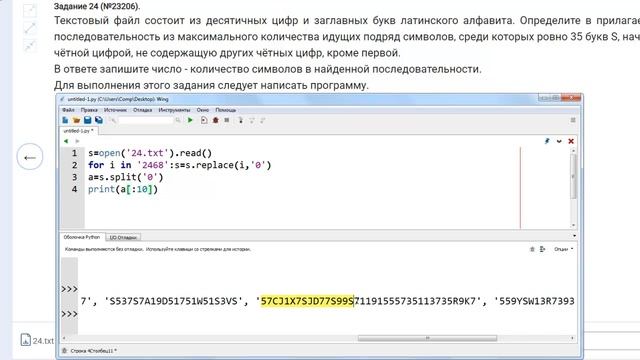The height and width of the screenshot is (360, 640).
Task: Click the round back arrow button on page
Action: click(x=30, y=157)
